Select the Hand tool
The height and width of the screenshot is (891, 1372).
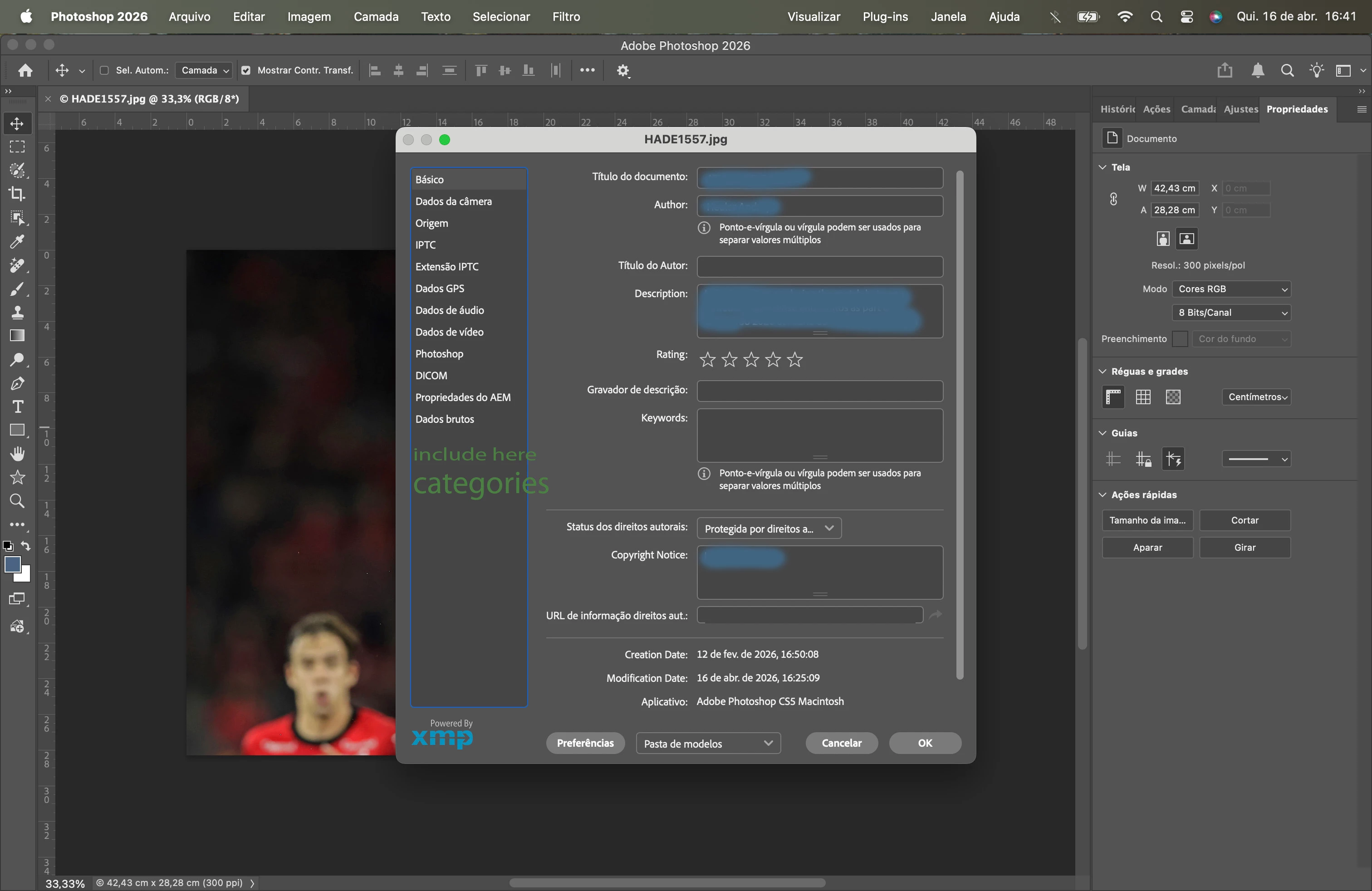tap(17, 454)
